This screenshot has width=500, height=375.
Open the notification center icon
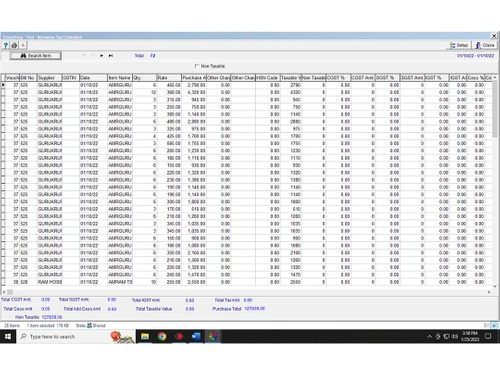(x=488, y=337)
